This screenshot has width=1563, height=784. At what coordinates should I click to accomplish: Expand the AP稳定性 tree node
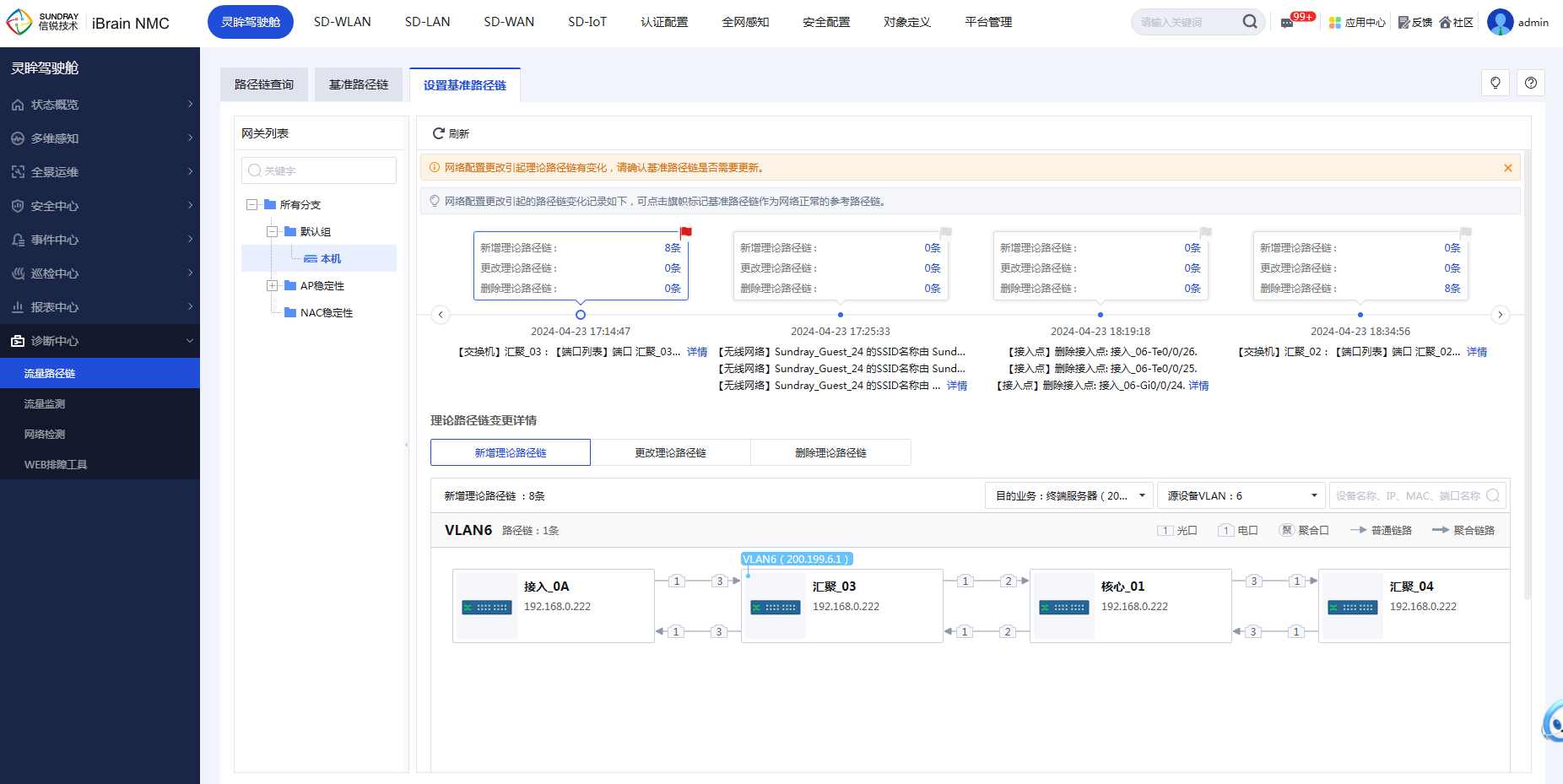click(x=272, y=286)
